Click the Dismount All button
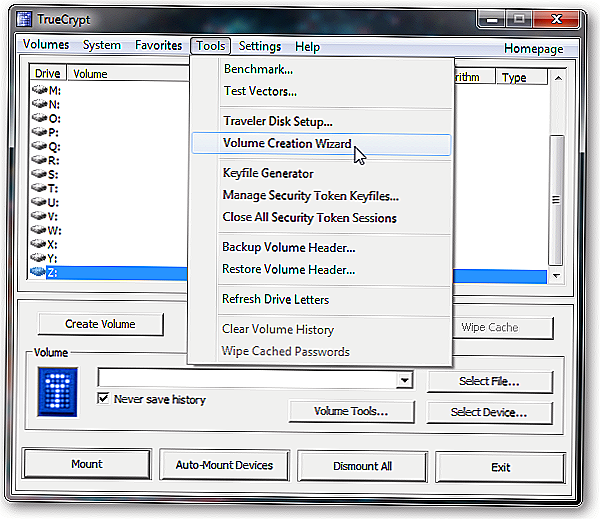The height and width of the screenshot is (519, 600). tap(362, 466)
